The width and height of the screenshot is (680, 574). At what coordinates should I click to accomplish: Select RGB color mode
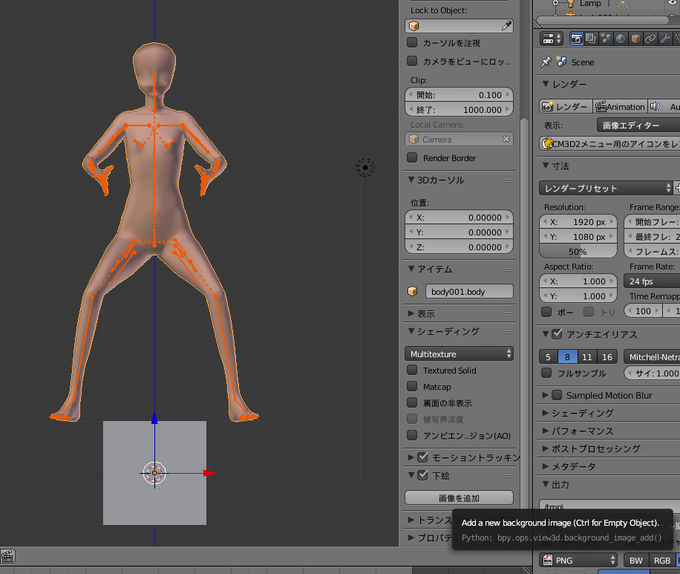[x=662, y=560]
